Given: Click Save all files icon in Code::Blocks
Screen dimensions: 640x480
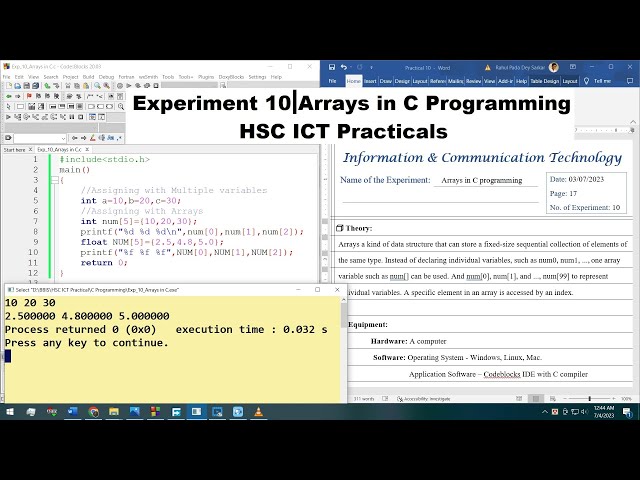Looking at the screenshot, I should 36,86.
